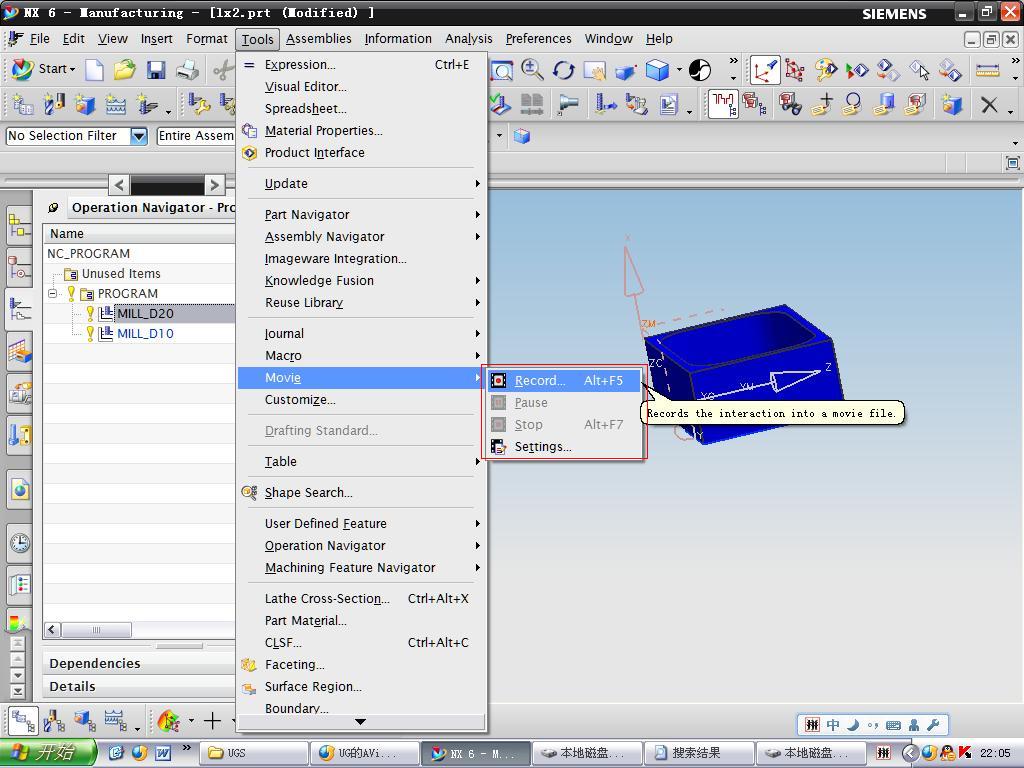This screenshot has width=1024, height=768.
Task: Choose Record... from Movie submenu
Action: tap(564, 380)
